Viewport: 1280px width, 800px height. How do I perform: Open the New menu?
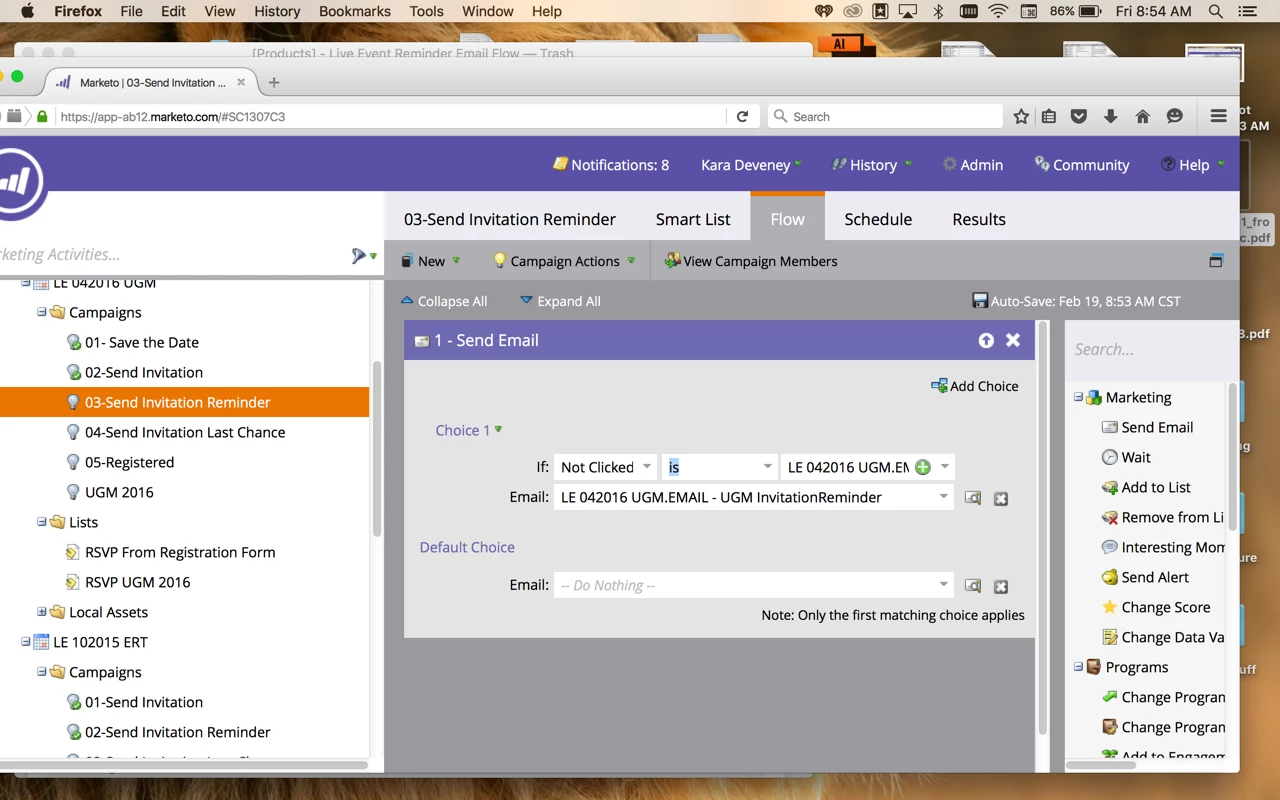pos(431,261)
